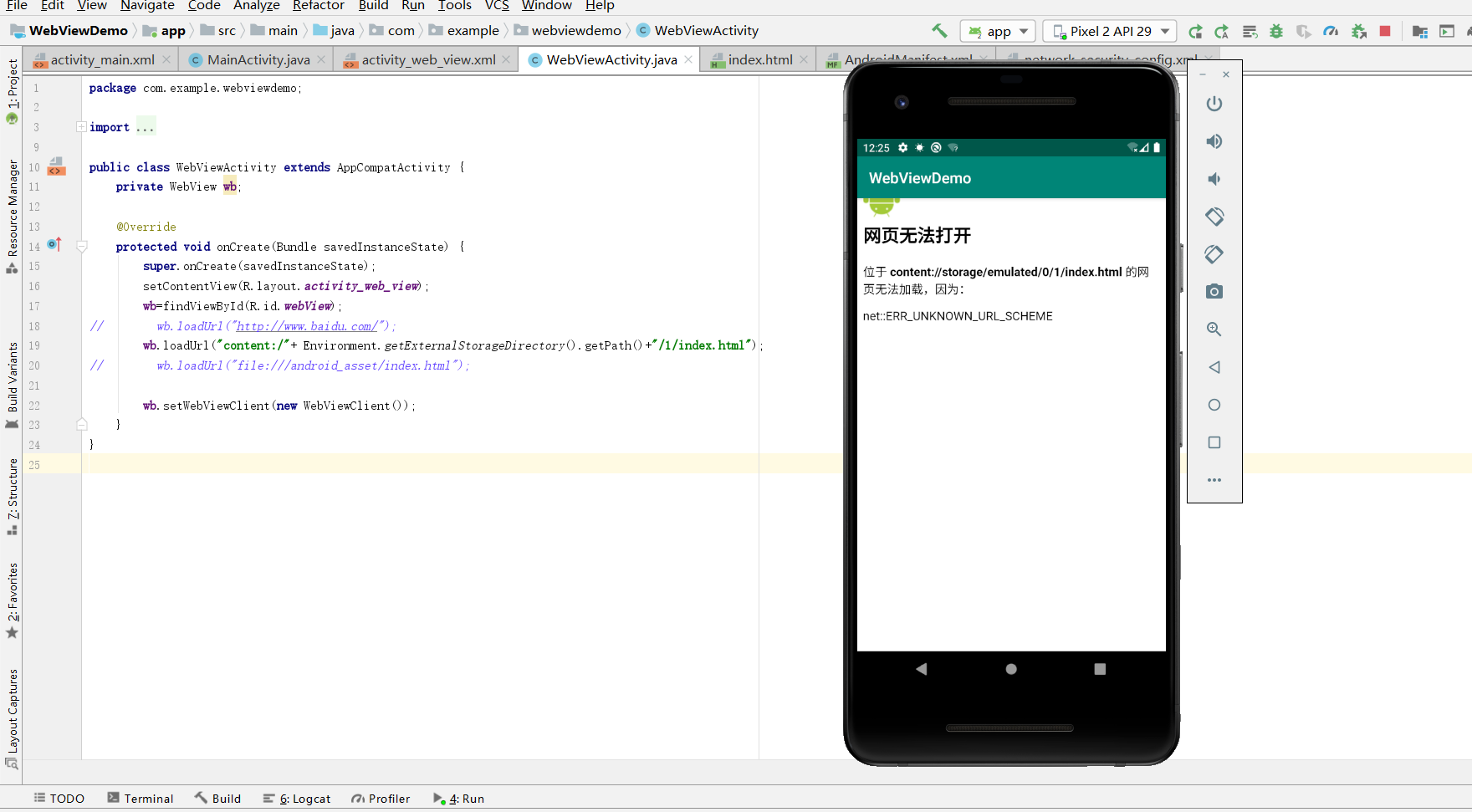Click the Profile app gauge icon
This screenshot has width=1472, height=812.
[x=1331, y=31]
